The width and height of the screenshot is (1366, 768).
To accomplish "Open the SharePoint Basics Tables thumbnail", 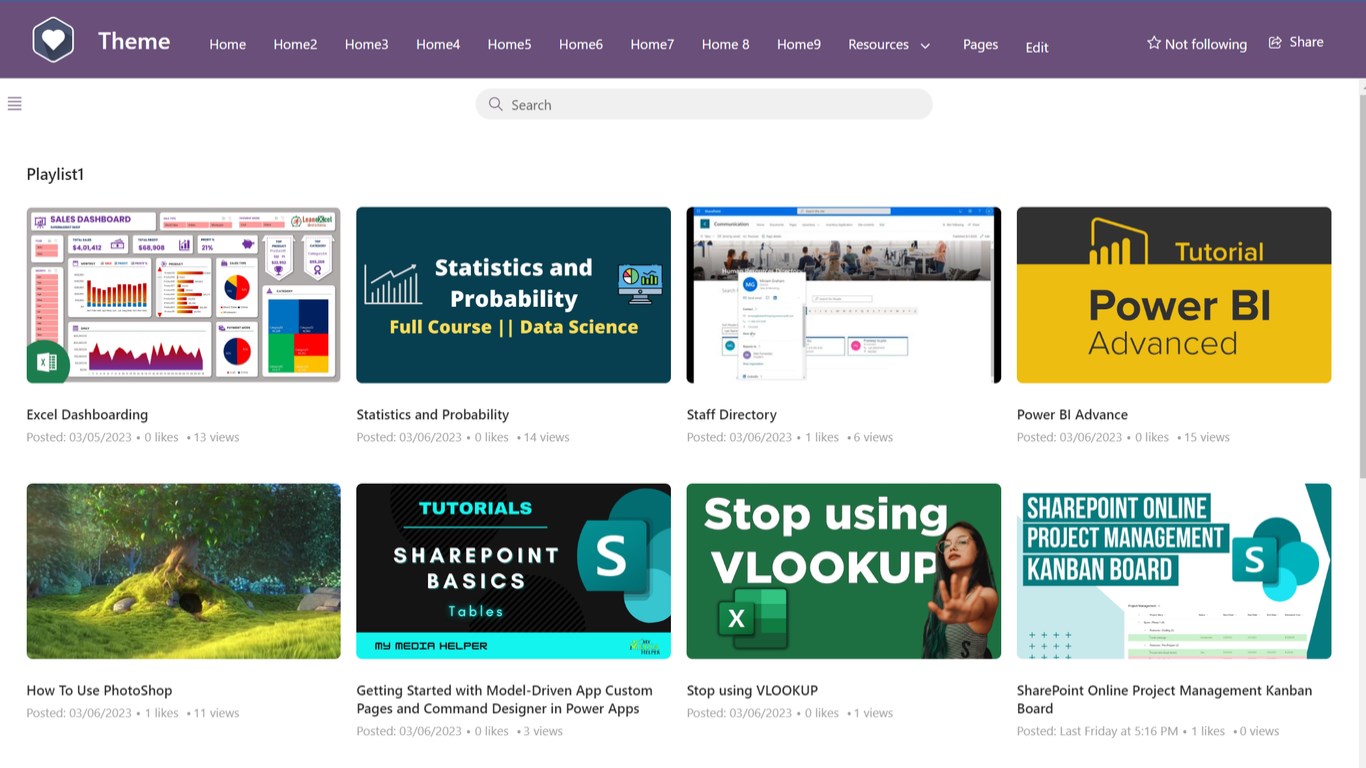I will point(513,571).
